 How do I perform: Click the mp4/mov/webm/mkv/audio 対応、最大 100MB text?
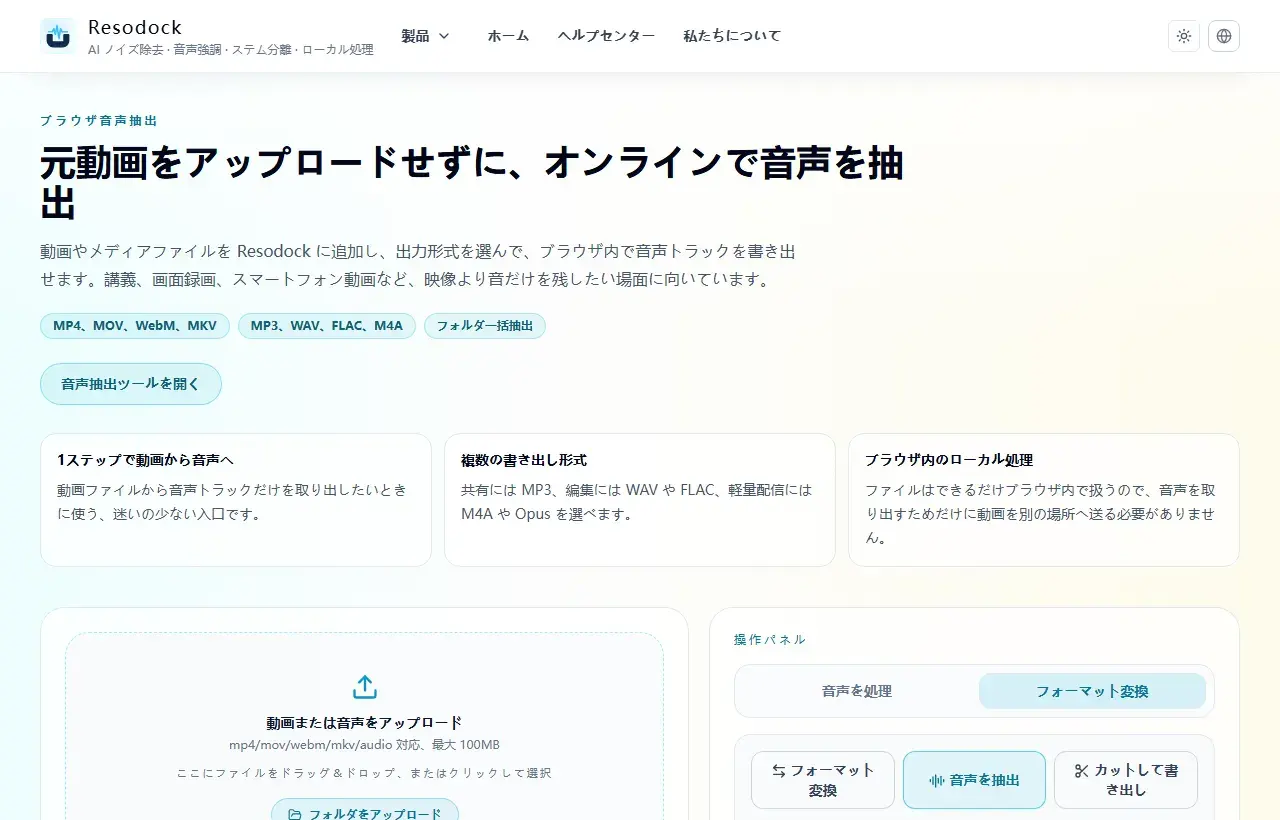[365, 745]
